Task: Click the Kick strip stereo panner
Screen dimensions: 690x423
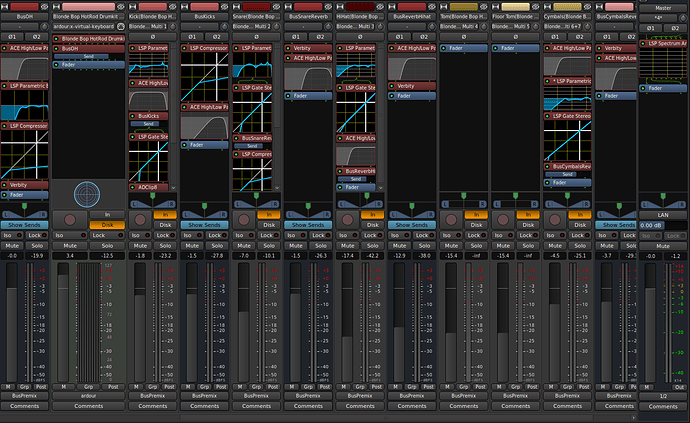Action: pyautogui.click(x=152, y=202)
